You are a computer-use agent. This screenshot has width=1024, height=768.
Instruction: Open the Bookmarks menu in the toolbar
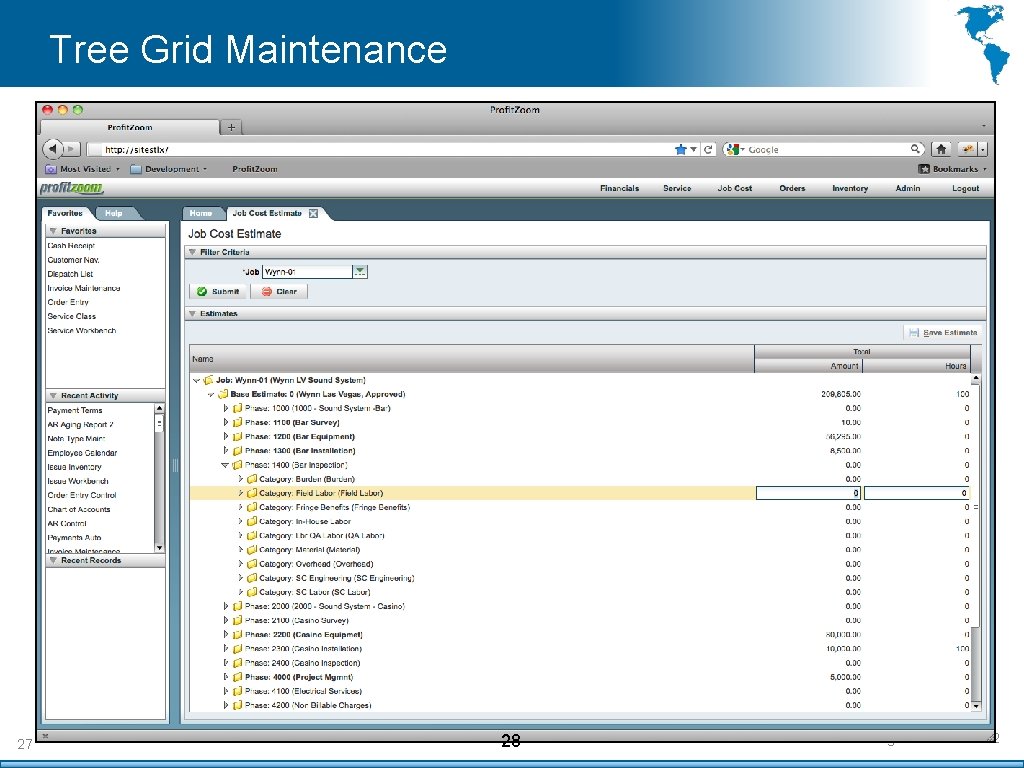[x=952, y=169]
